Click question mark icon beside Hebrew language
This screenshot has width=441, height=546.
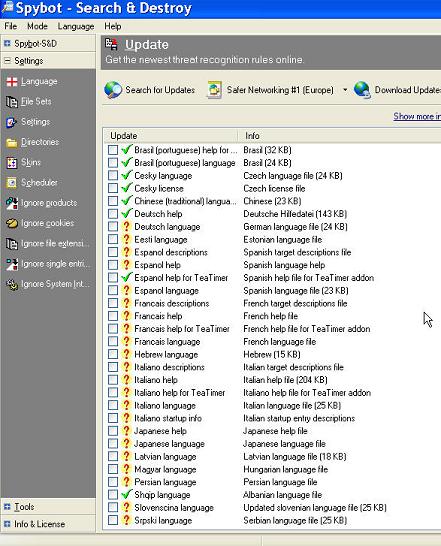(x=126, y=354)
